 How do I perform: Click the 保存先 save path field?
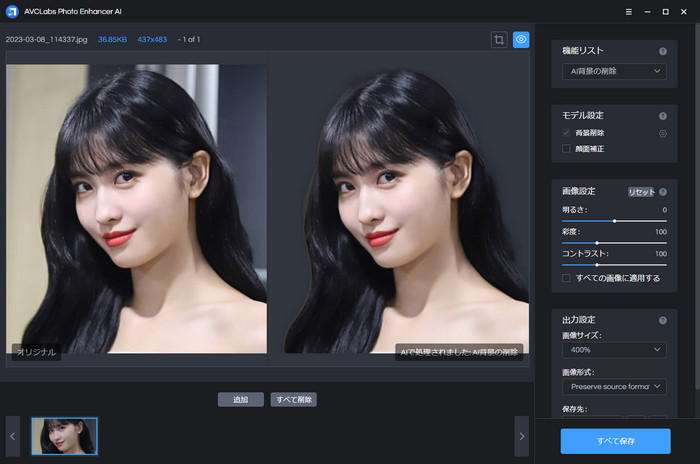[592, 417]
